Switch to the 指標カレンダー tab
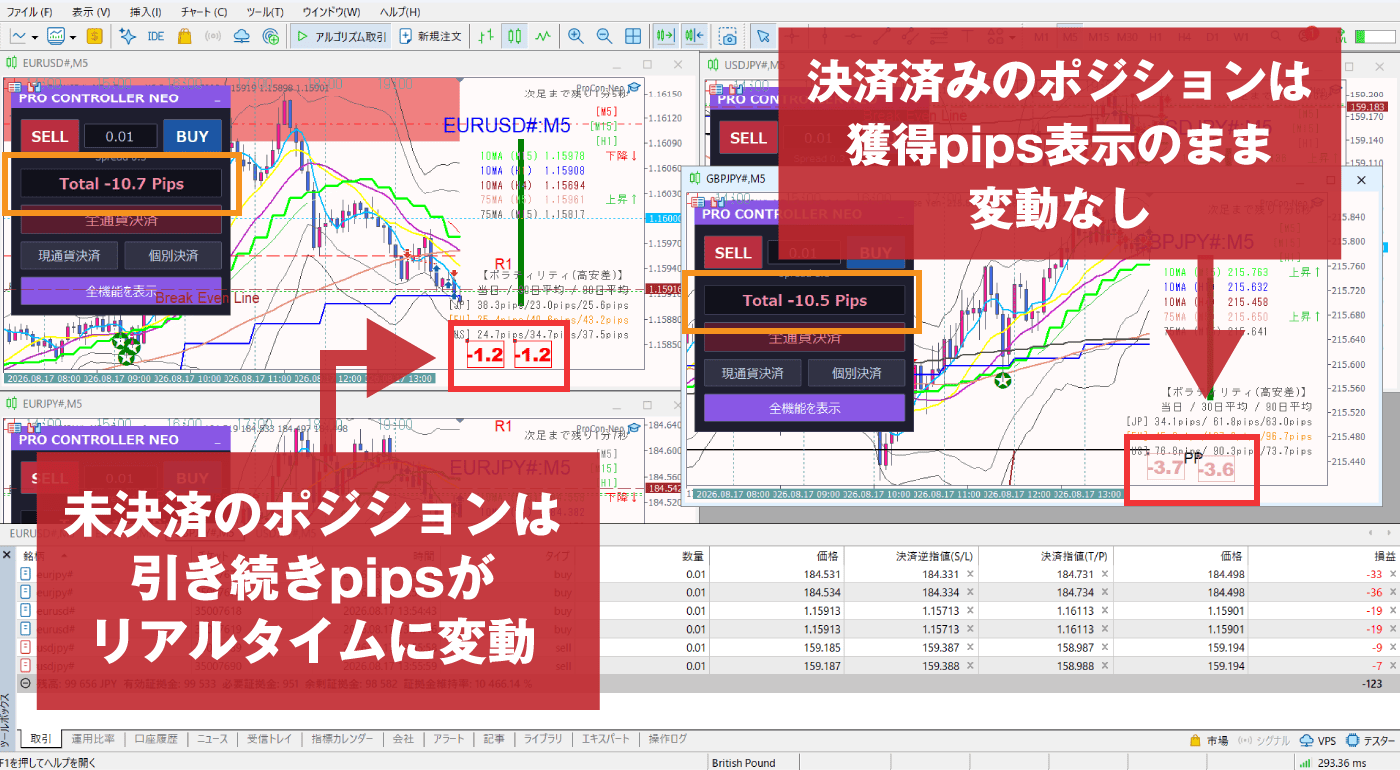This screenshot has width=1400, height=770. [x=342, y=739]
